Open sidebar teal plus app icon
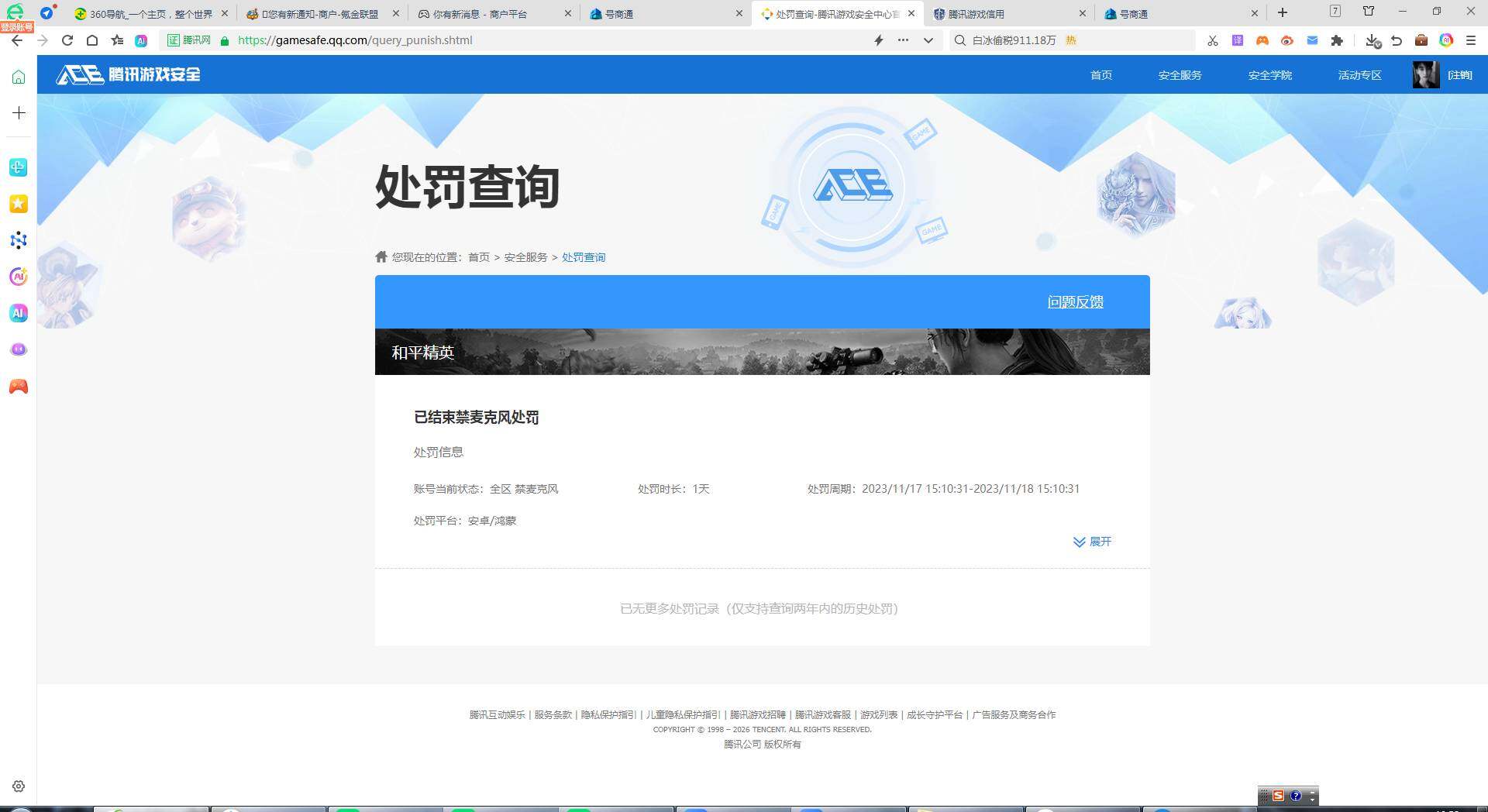 coord(19,167)
